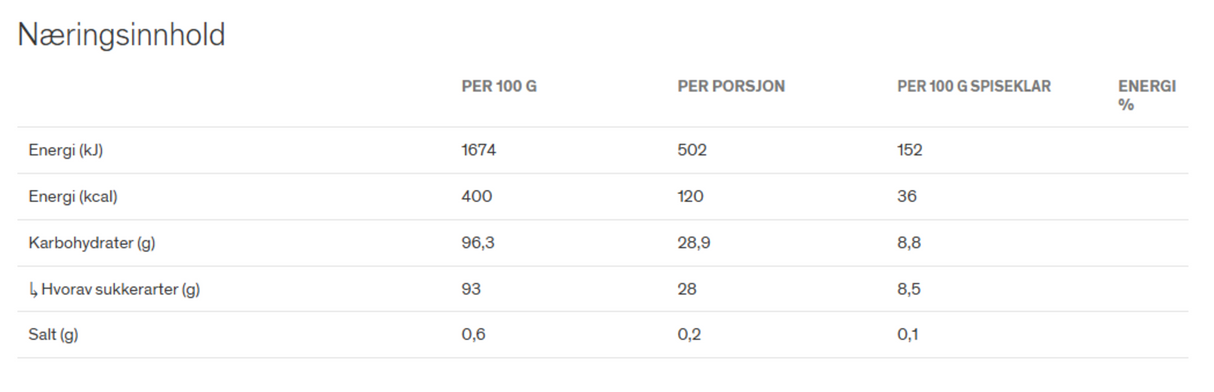Click the 400 kcal per 100 g value
The width and height of the screenshot is (1214, 392).
[477, 197]
